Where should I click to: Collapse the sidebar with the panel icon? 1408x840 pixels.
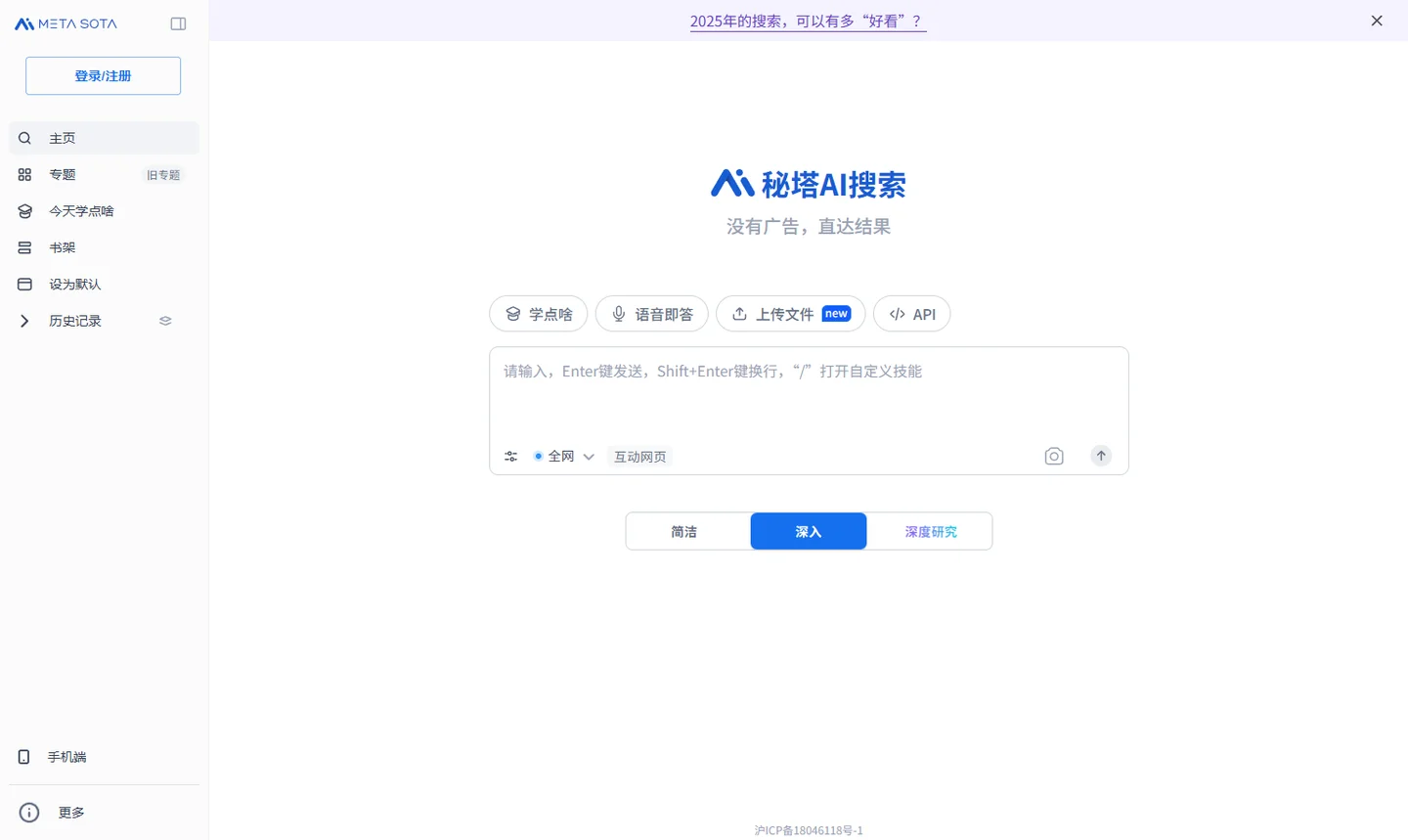(178, 22)
